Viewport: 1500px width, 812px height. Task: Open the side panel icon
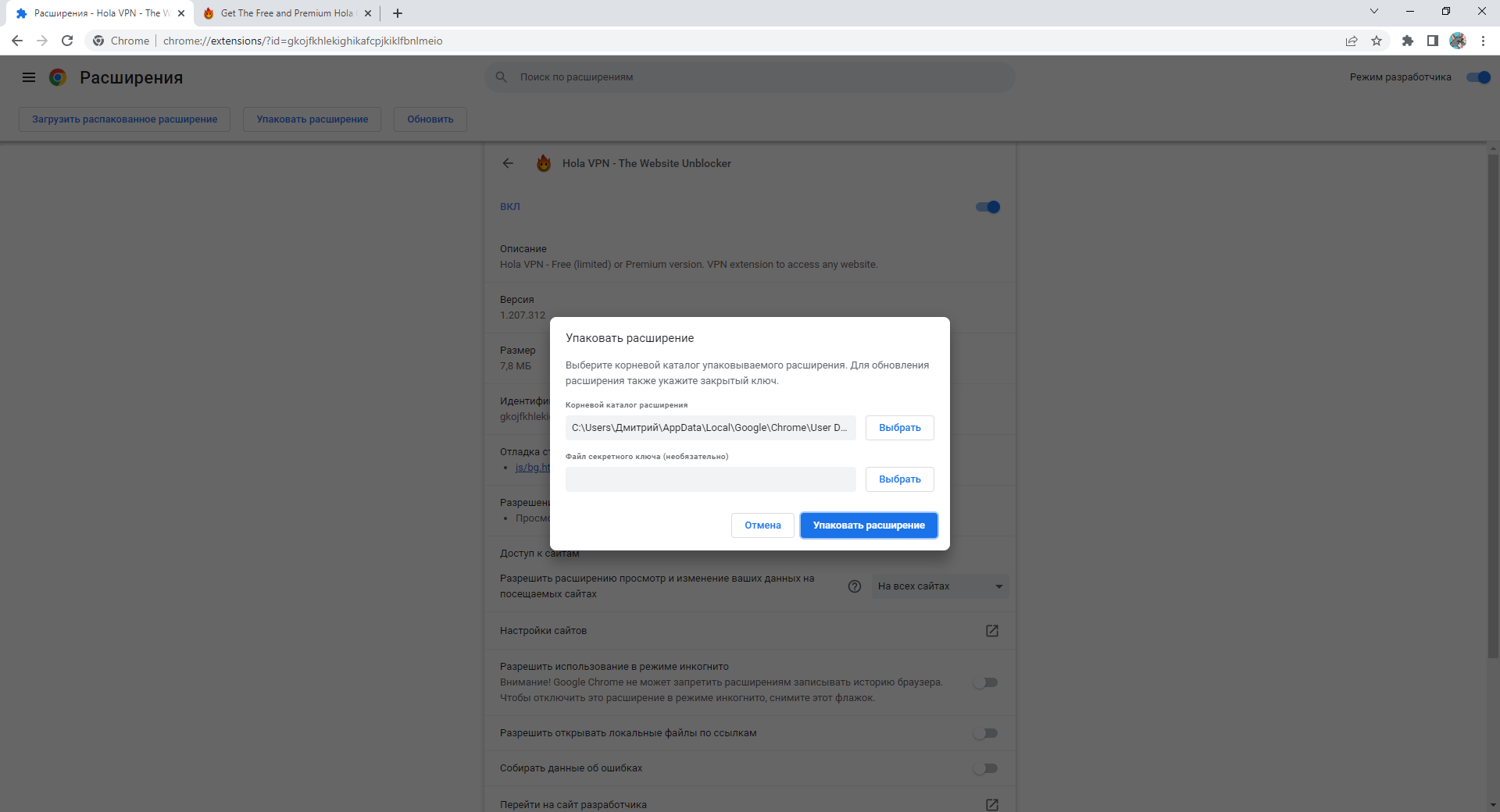[x=1433, y=41]
